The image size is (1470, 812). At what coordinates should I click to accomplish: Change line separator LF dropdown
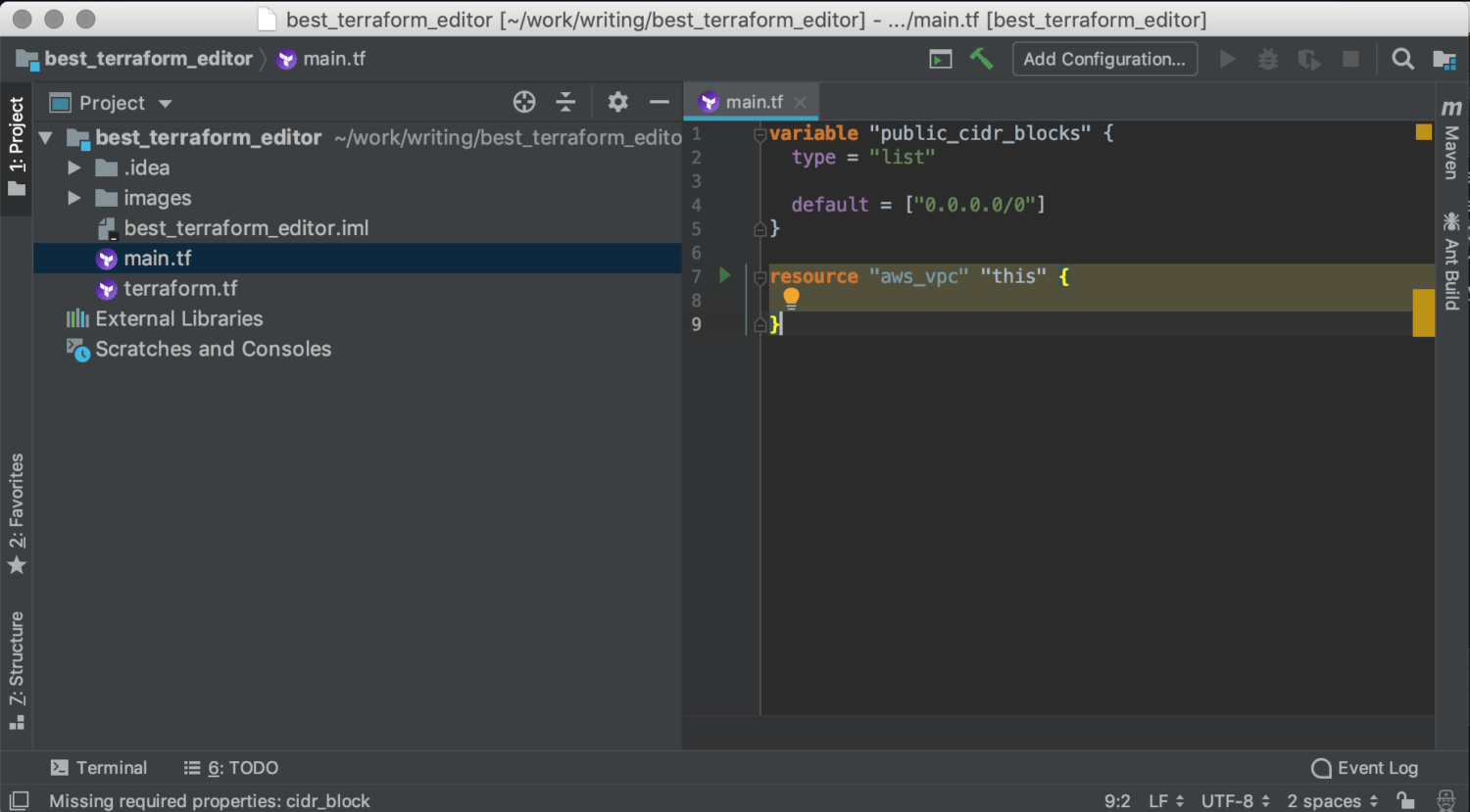(1166, 800)
